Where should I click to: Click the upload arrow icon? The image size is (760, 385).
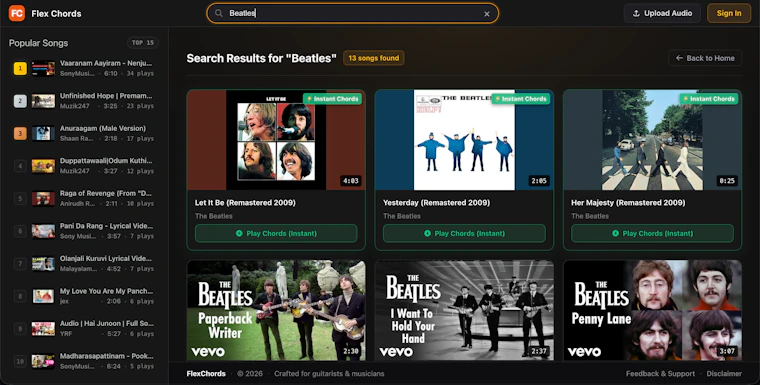(x=636, y=14)
